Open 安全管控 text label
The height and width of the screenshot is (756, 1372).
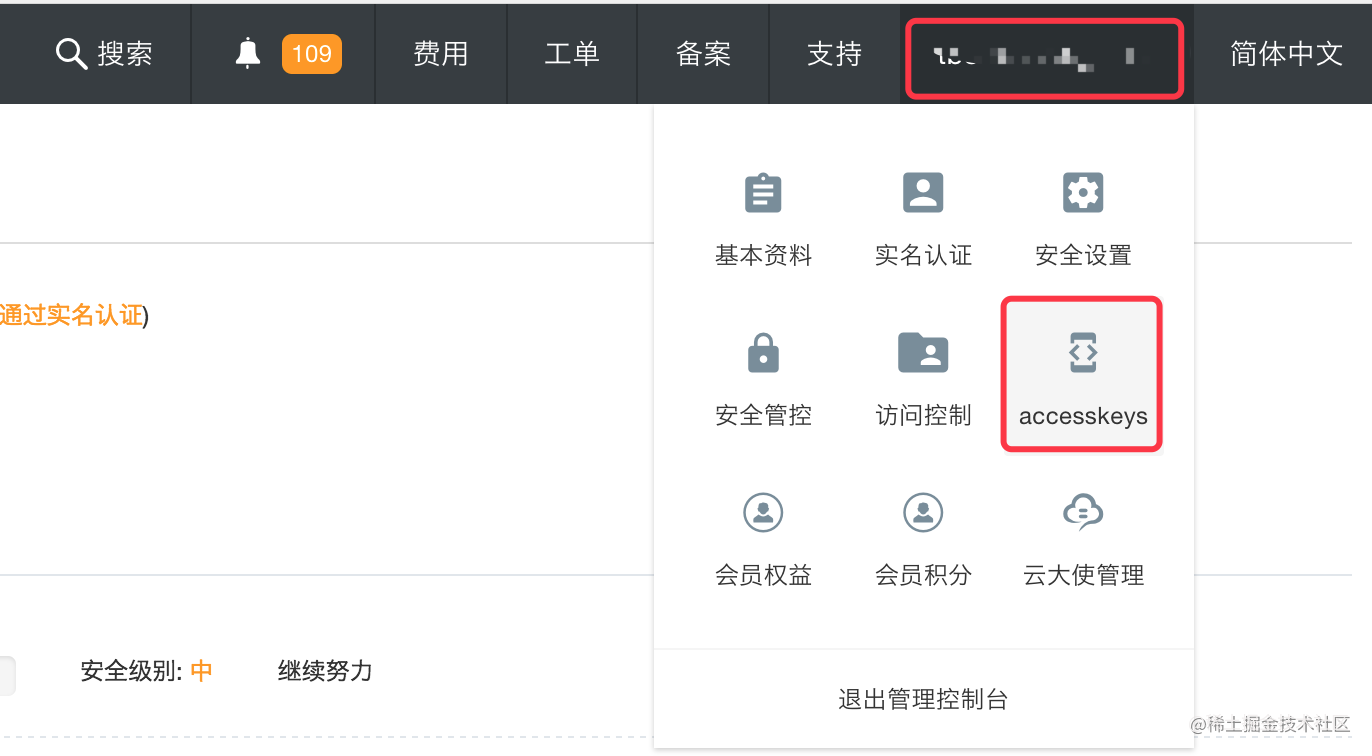(764, 416)
